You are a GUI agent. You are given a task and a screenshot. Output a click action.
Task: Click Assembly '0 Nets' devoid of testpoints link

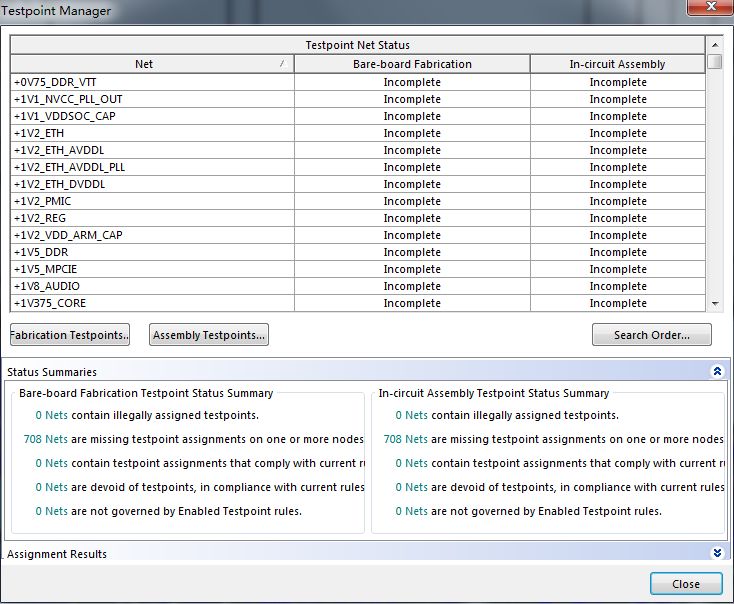pos(411,487)
